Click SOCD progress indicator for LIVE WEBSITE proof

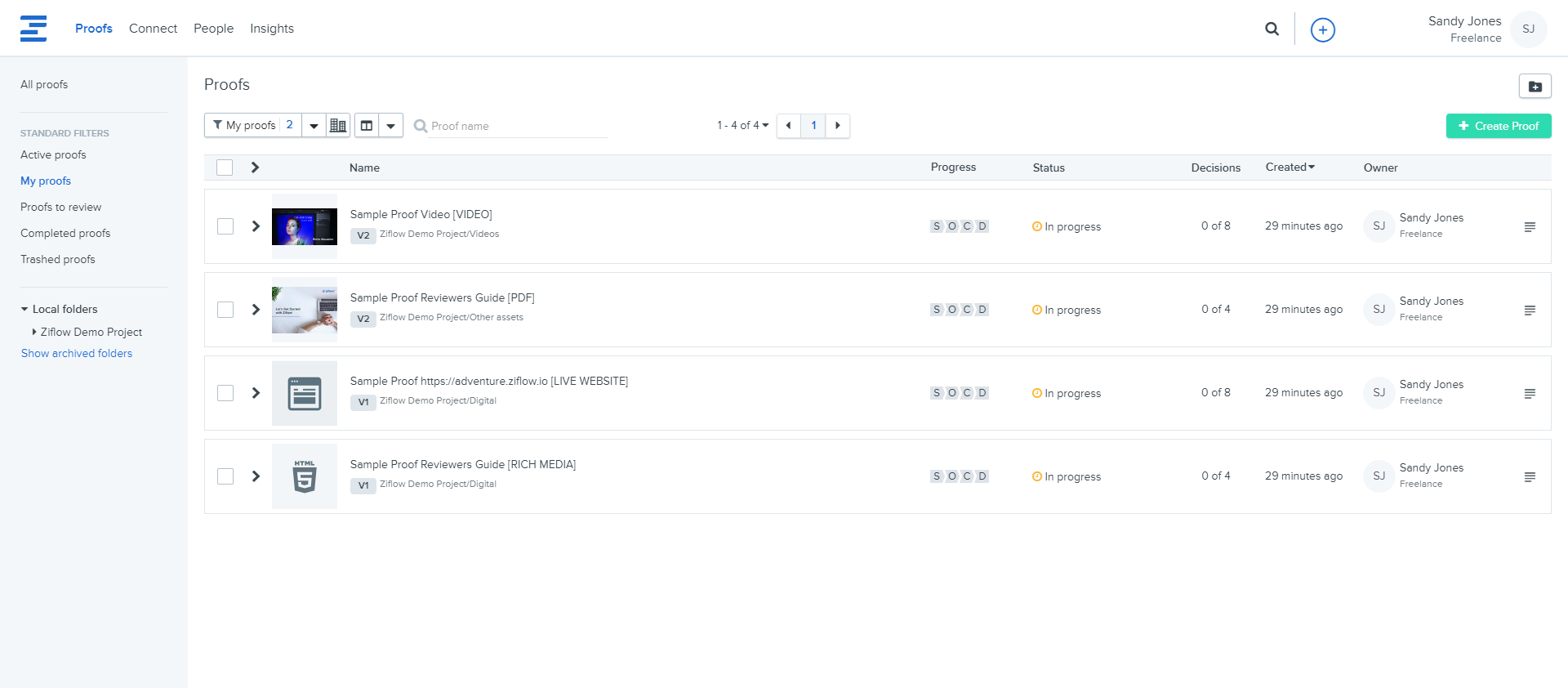[x=960, y=393]
